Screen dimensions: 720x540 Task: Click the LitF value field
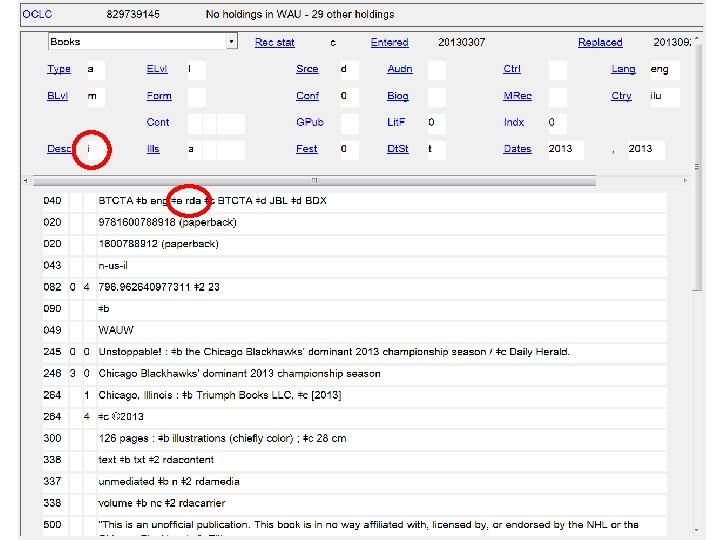[436, 124]
